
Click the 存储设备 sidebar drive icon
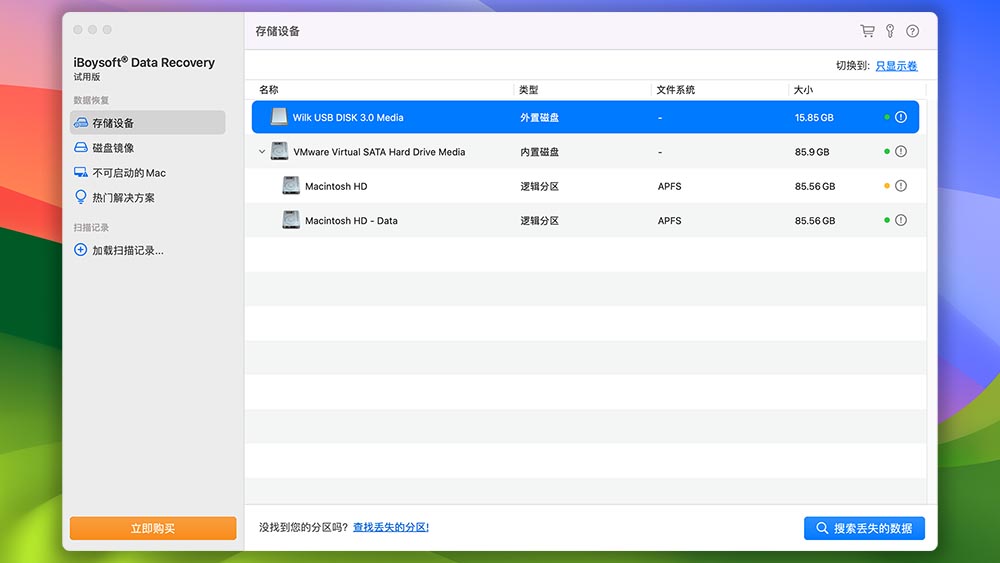coord(81,122)
